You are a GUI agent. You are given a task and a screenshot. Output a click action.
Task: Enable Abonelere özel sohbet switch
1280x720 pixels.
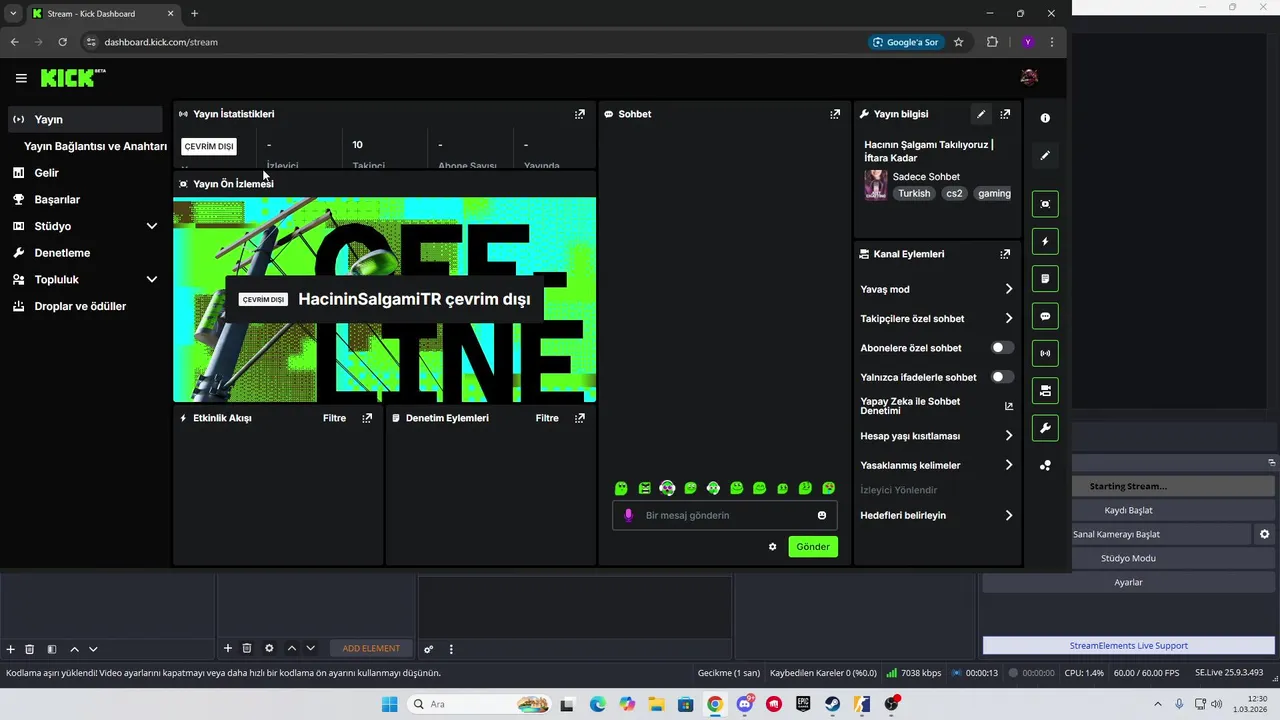[x=1002, y=348]
